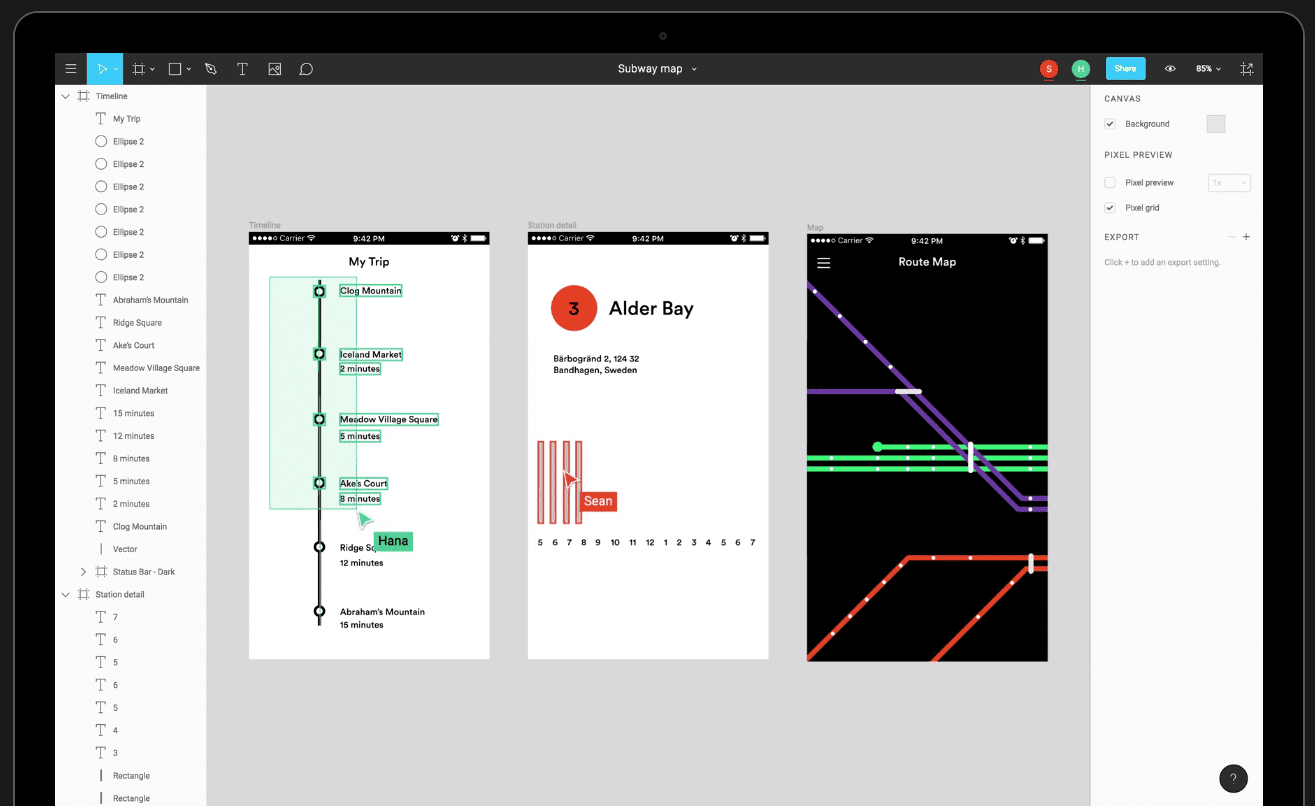Open the hamburger main menu
The height and width of the screenshot is (806, 1315).
(71, 69)
